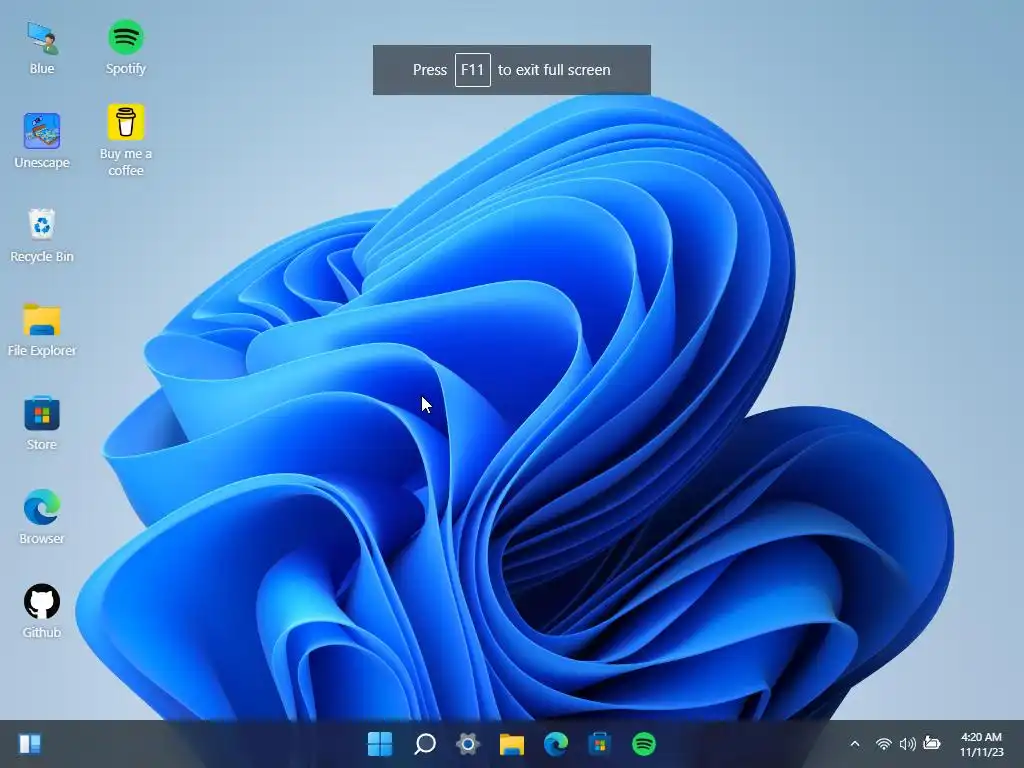This screenshot has width=1024, height=768.
Task: Click the battery status tray icon
Action: click(x=932, y=743)
